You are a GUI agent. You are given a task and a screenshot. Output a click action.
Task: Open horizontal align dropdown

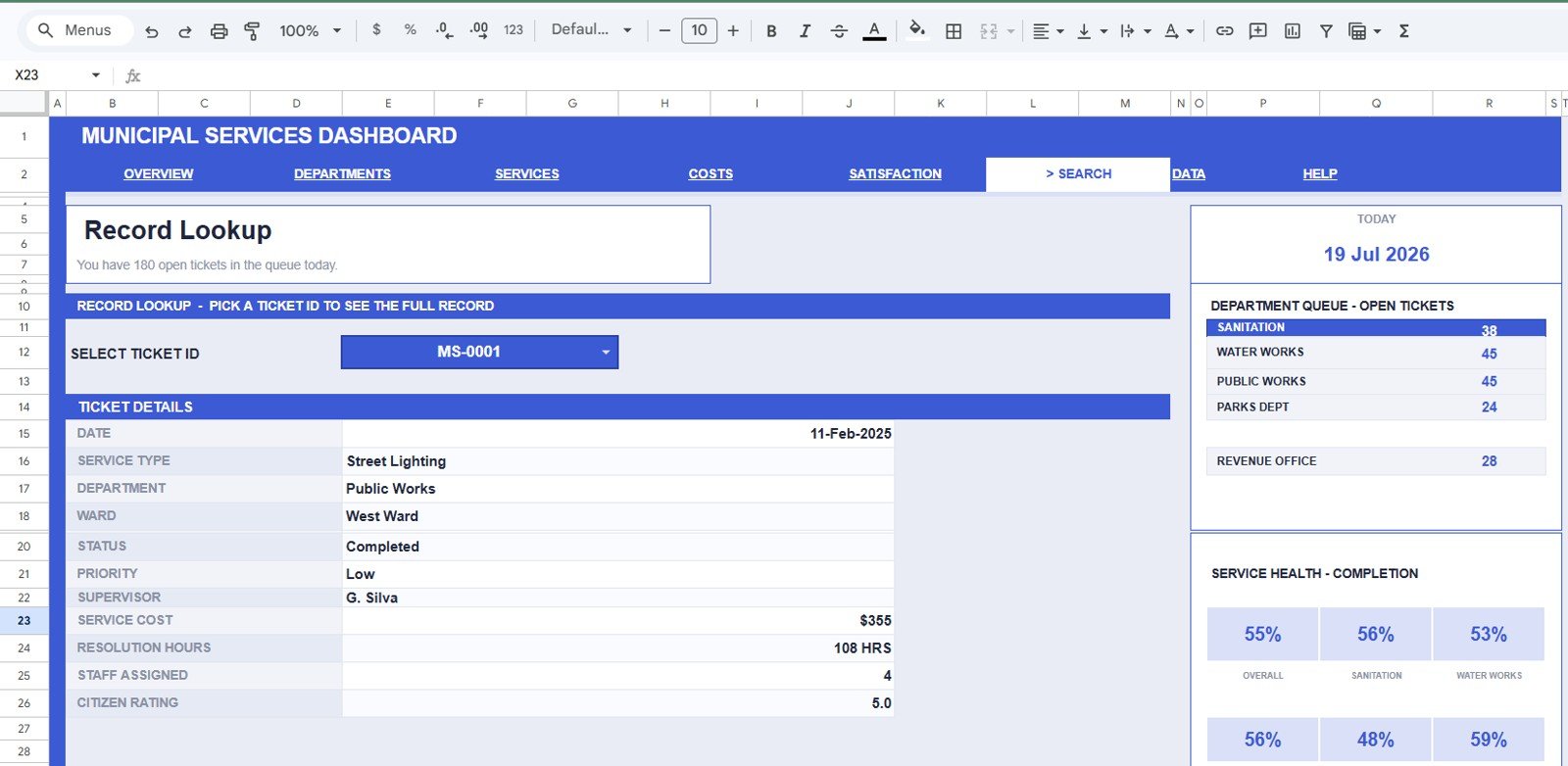tap(1048, 31)
